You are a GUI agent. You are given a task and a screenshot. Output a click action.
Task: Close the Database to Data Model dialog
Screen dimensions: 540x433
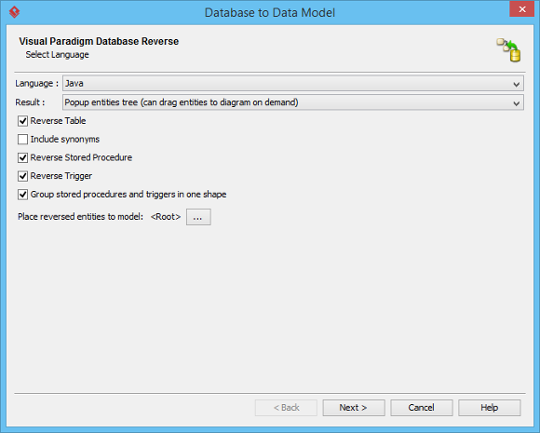tap(522, 9)
